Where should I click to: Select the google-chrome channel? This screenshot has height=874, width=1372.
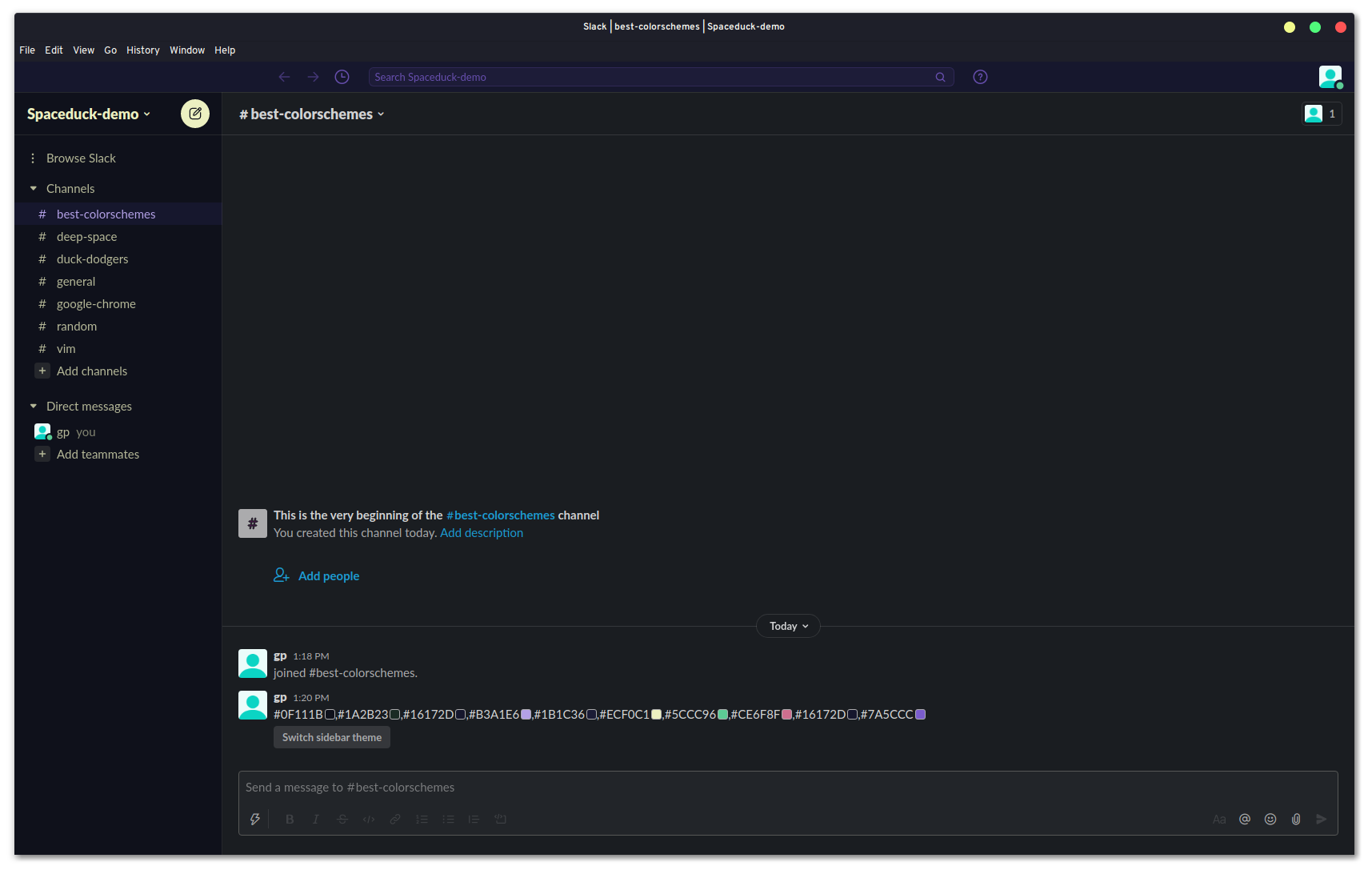(x=118, y=303)
